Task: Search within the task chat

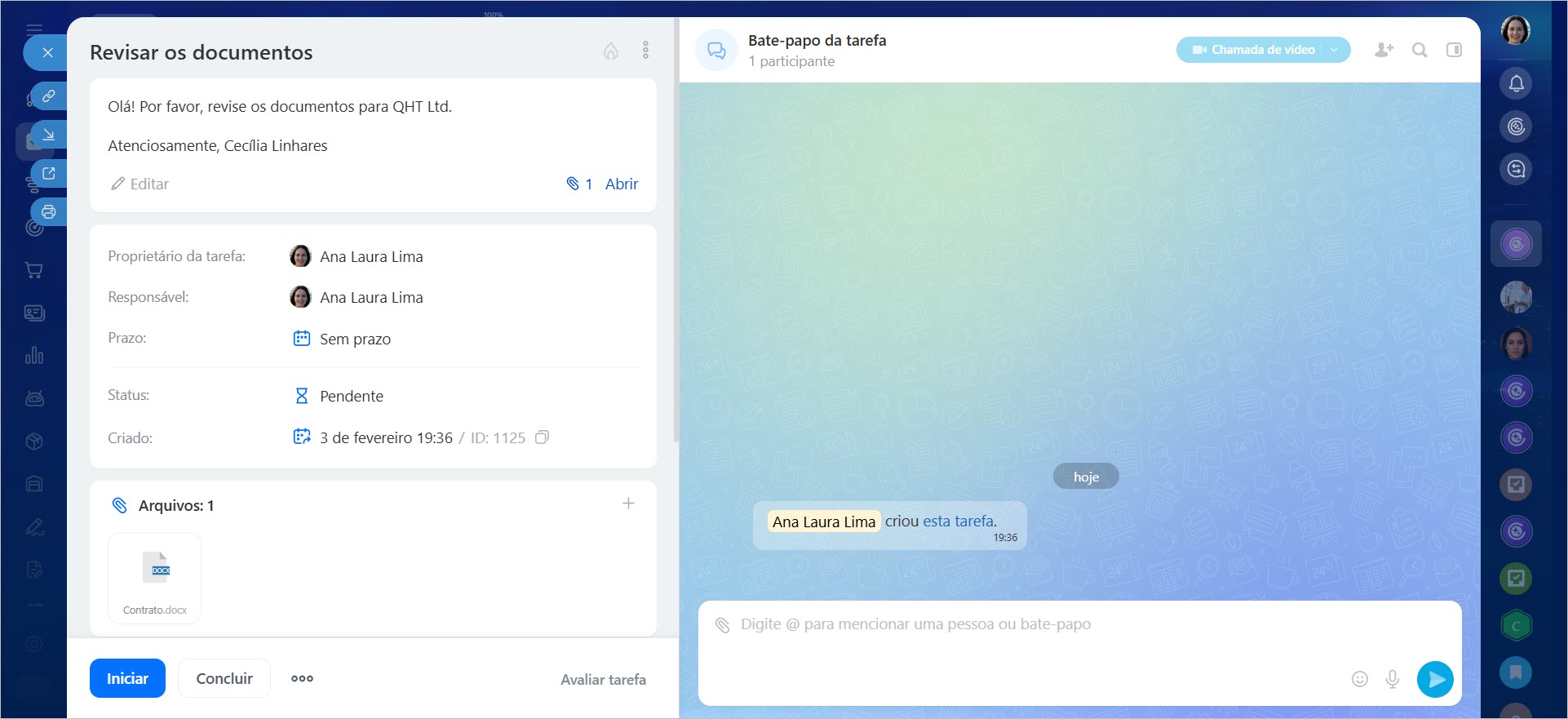Action: point(1420,50)
